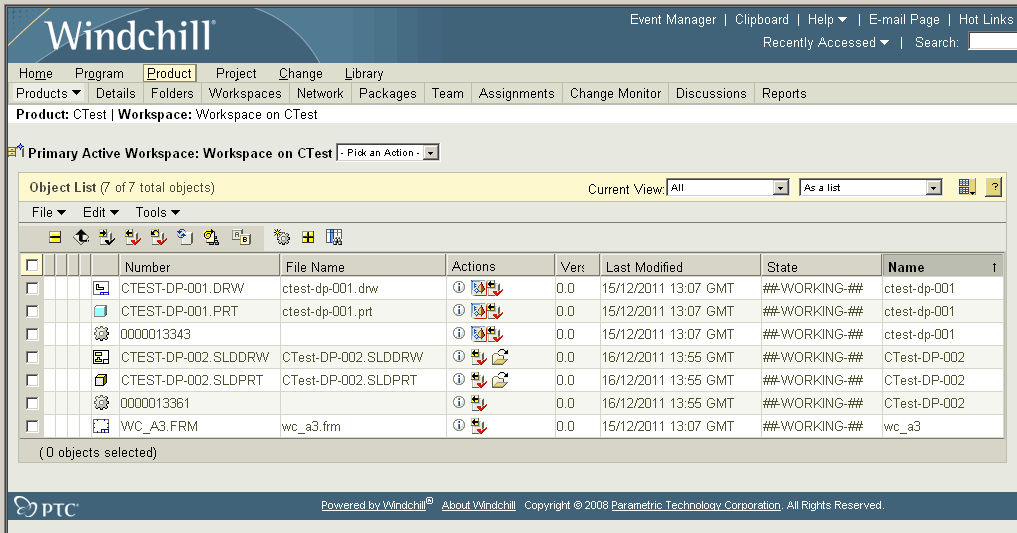
Task: Open the Change Monitor subtab
Action: point(616,93)
